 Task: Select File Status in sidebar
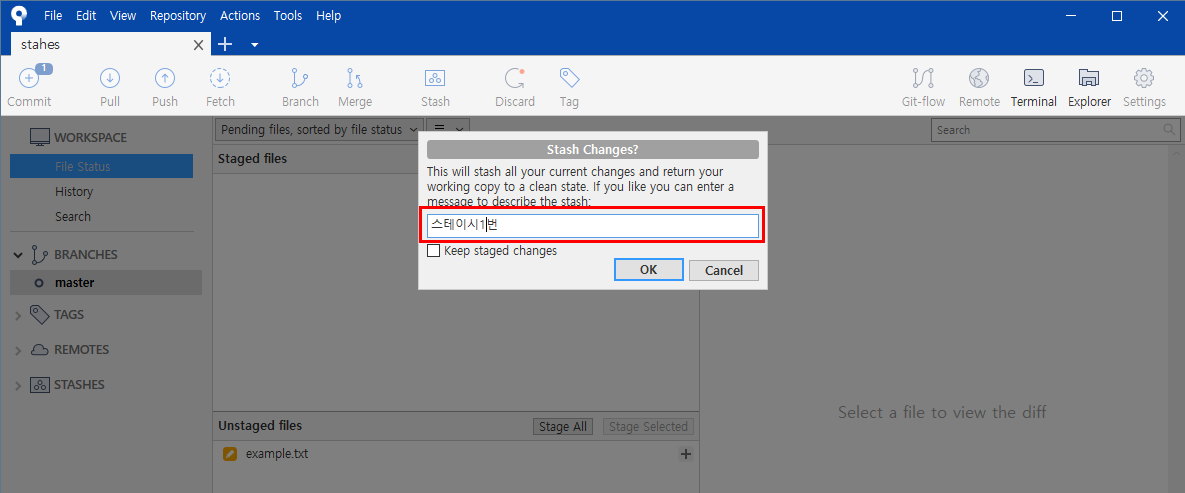(x=101, y=166)
